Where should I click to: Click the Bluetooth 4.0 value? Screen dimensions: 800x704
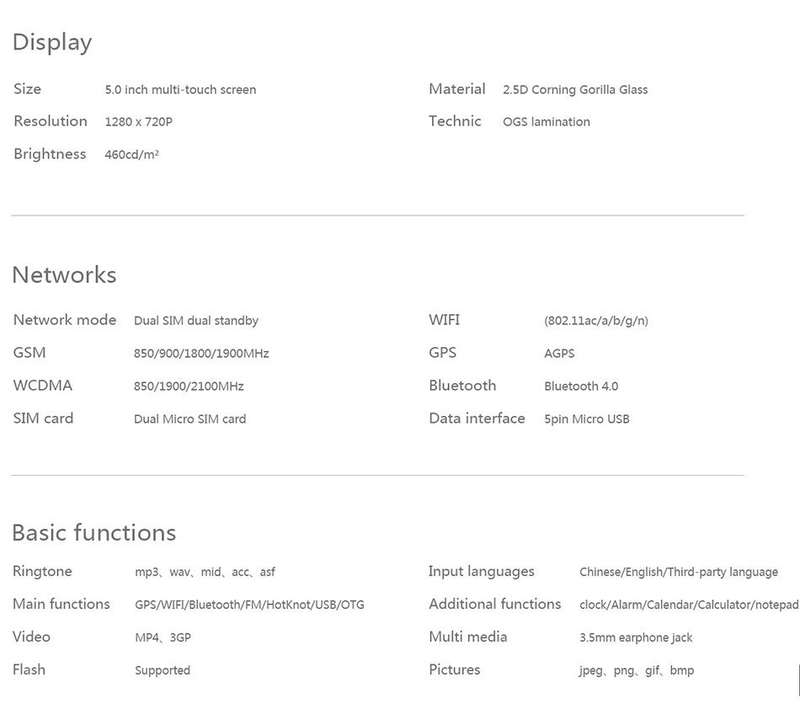[x=581, y=386]
